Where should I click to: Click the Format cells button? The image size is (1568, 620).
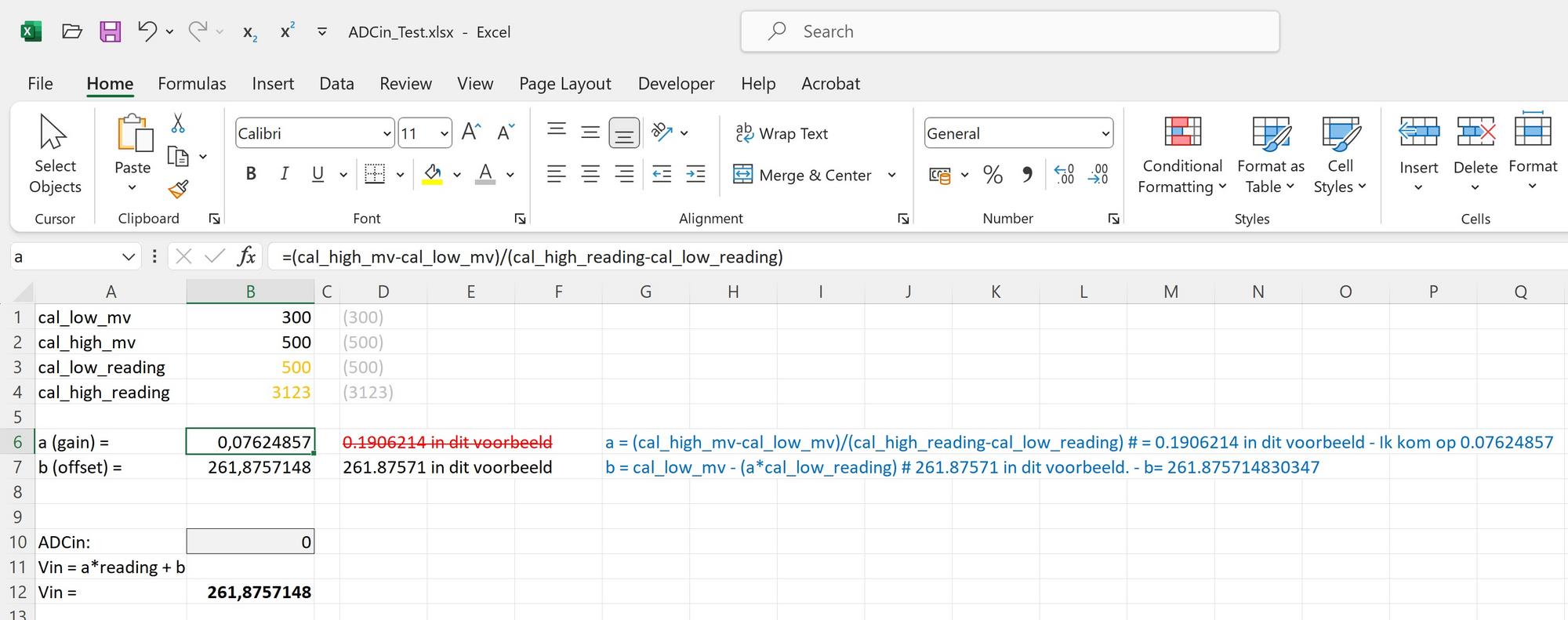[1533, 153]
